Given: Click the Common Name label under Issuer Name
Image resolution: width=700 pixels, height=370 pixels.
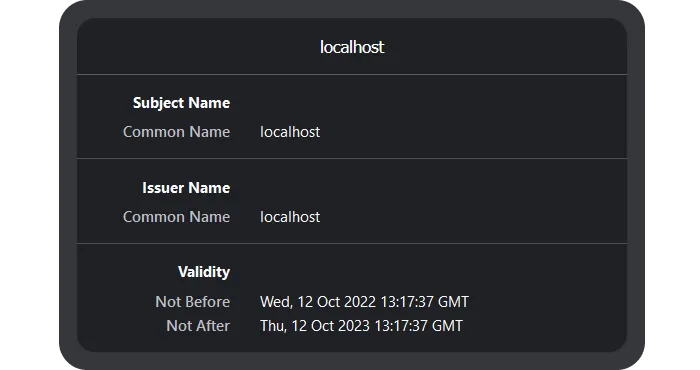Looking at the screenshot, I should (176, 216).
